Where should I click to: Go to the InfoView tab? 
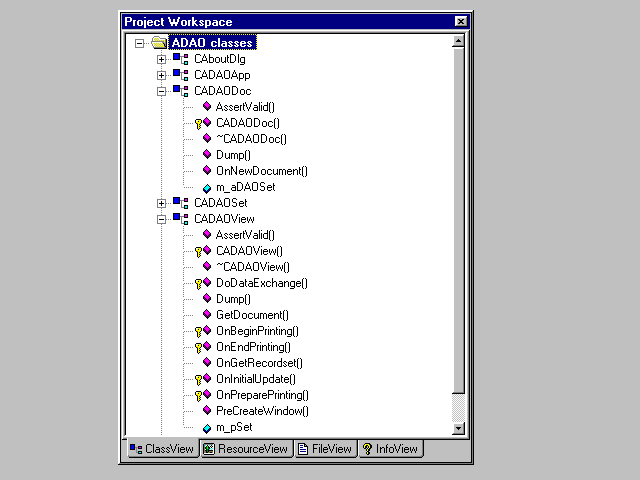(x=391, y=449)
